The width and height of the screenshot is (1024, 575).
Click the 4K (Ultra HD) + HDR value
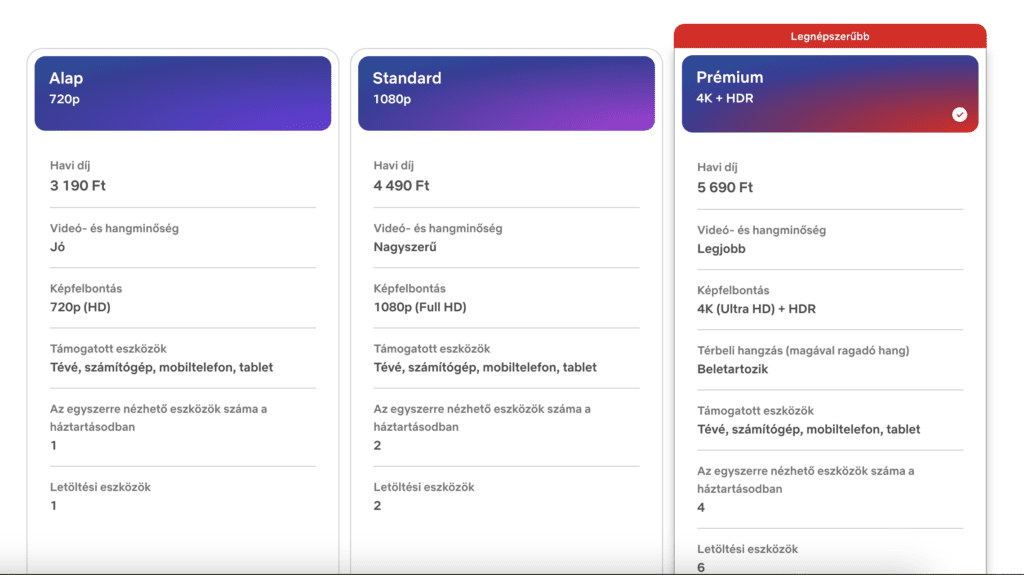coord(756,309)
